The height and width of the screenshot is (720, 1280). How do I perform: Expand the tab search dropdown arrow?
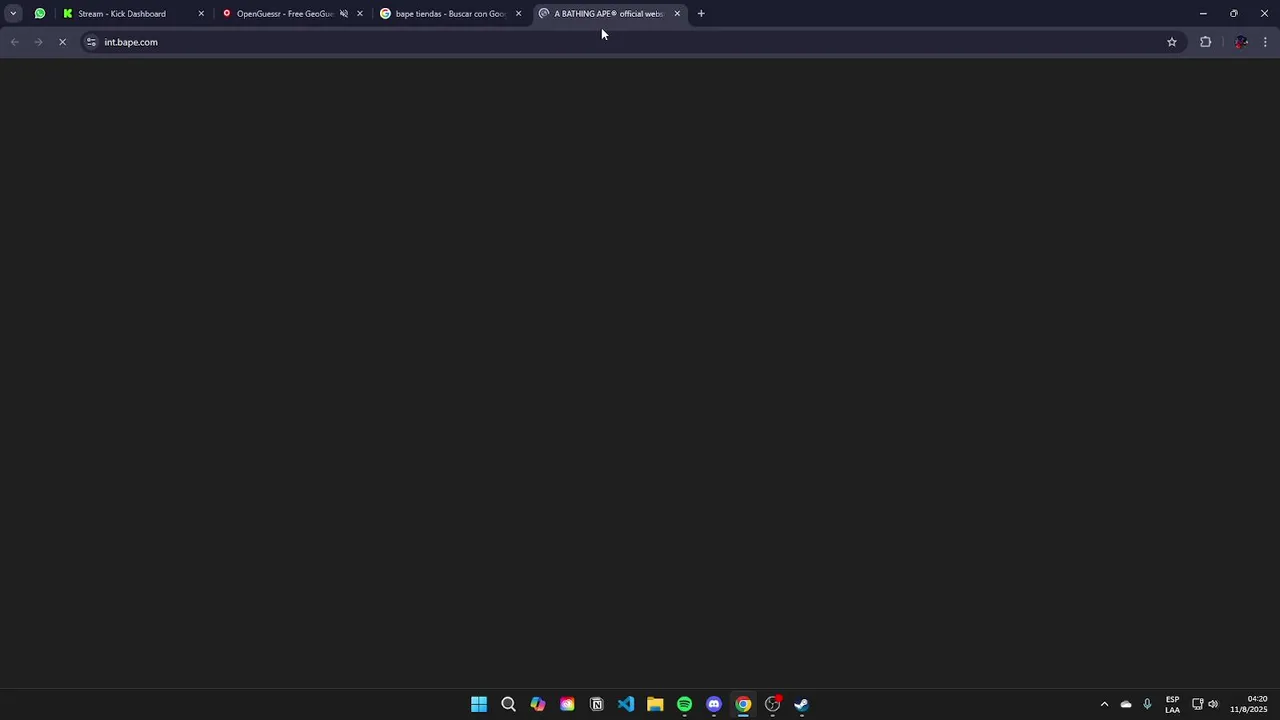(13, 14)
